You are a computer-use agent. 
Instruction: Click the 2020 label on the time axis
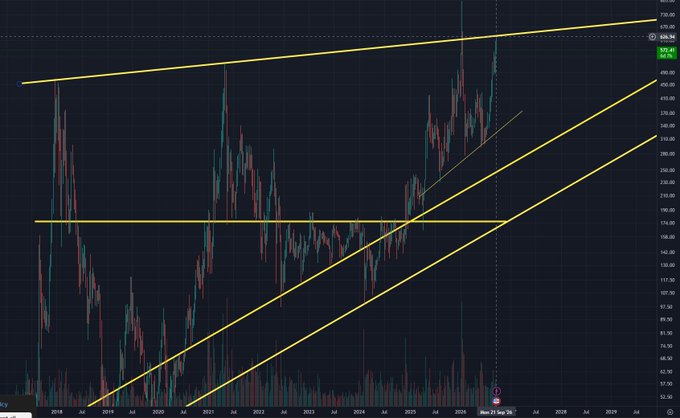coord(158,412)
